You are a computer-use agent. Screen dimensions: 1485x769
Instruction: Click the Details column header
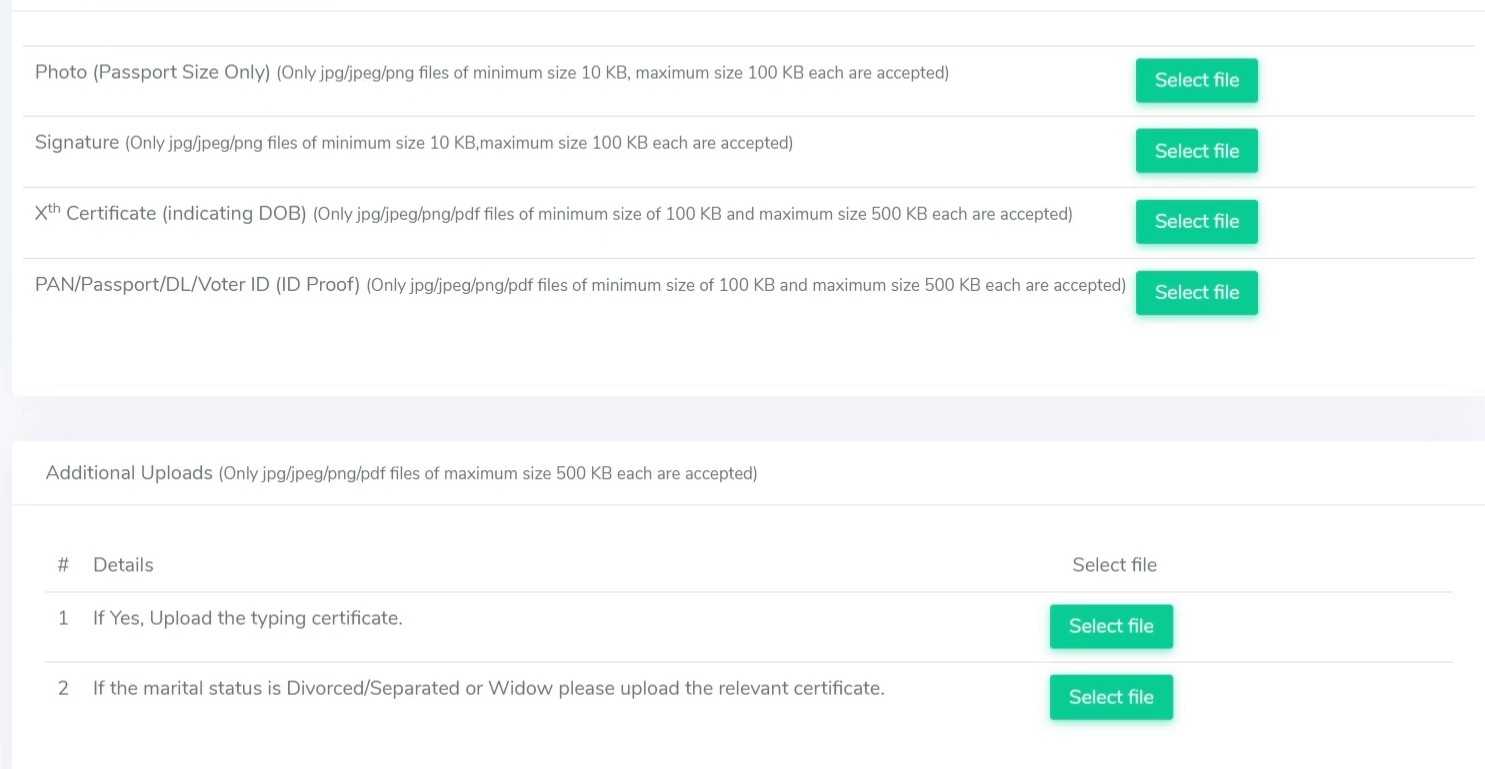click(123, 565)
